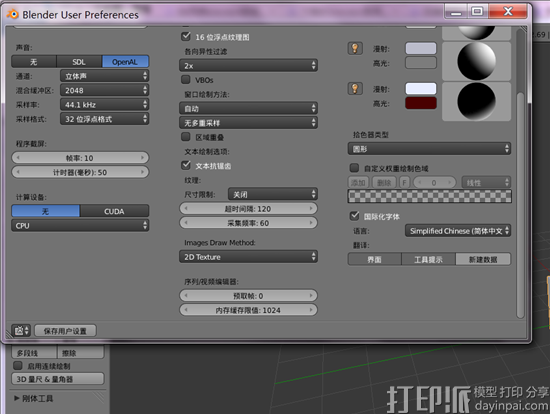Toggle the 工具提示 translation button
Image resolution: width=550 pixels, height=414 pixels.
tap(428, 259)
